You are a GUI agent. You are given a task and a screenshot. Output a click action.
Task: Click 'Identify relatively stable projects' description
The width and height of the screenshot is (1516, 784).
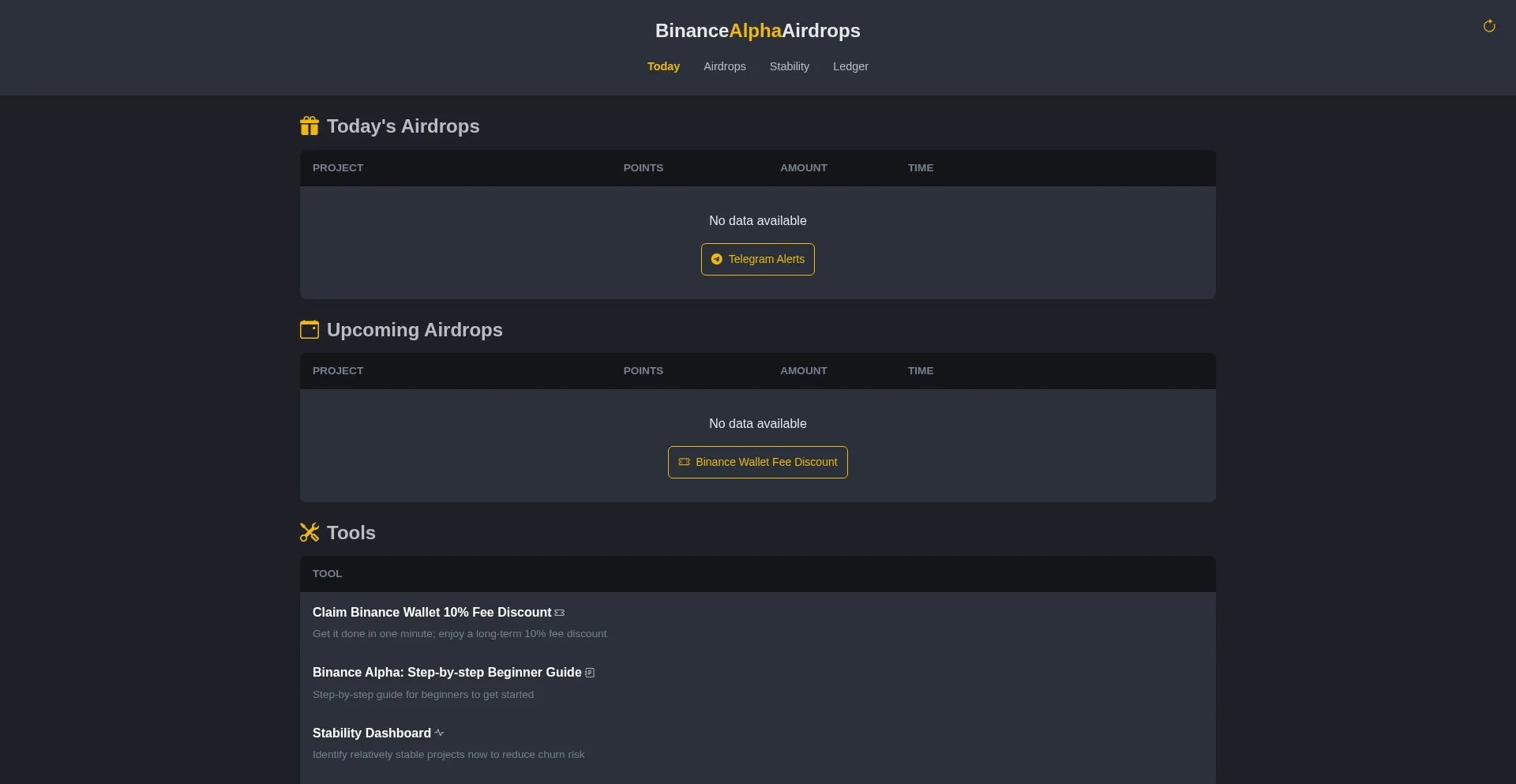448,755
